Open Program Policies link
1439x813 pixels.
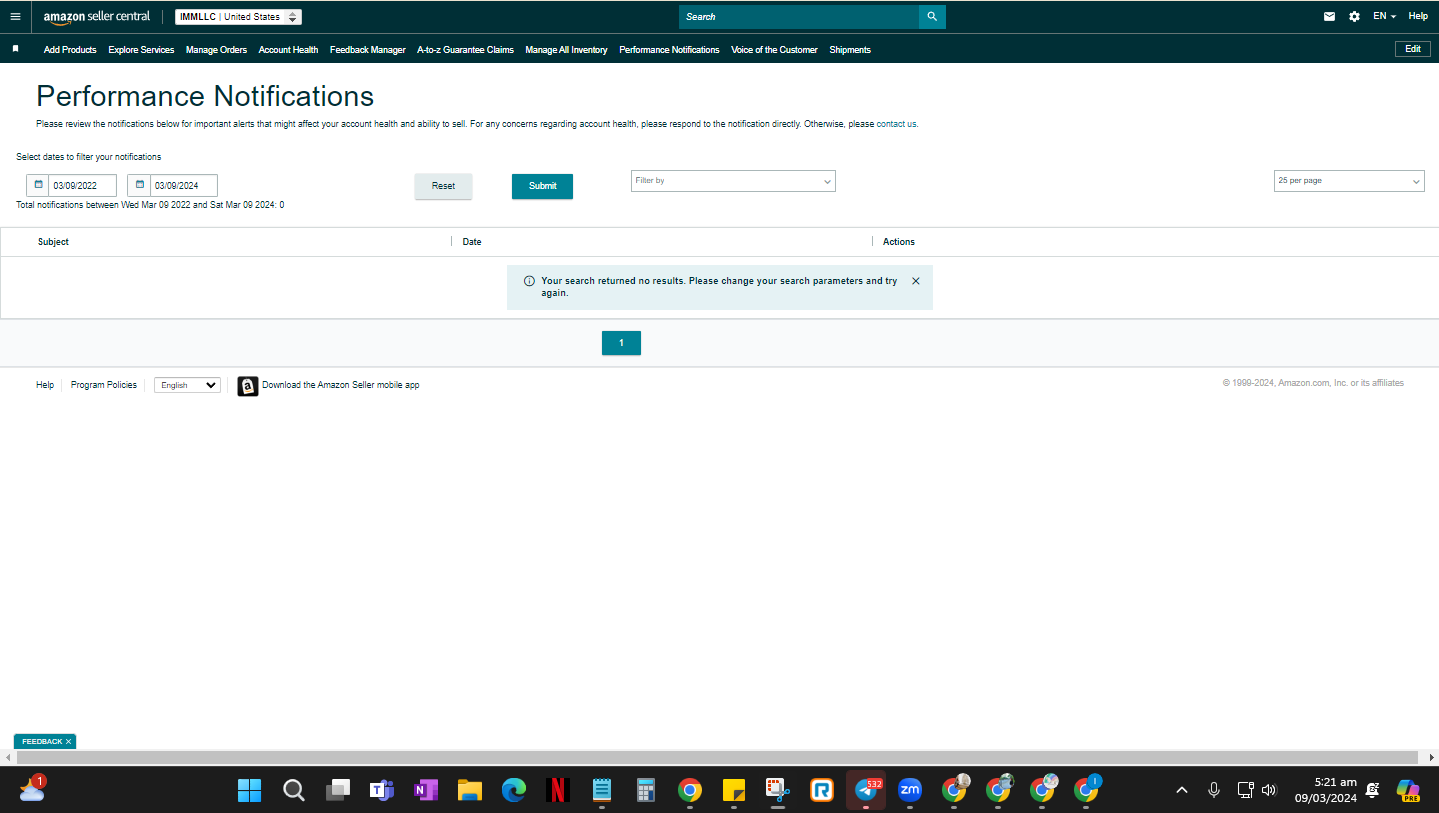click(x=104, y=385)
